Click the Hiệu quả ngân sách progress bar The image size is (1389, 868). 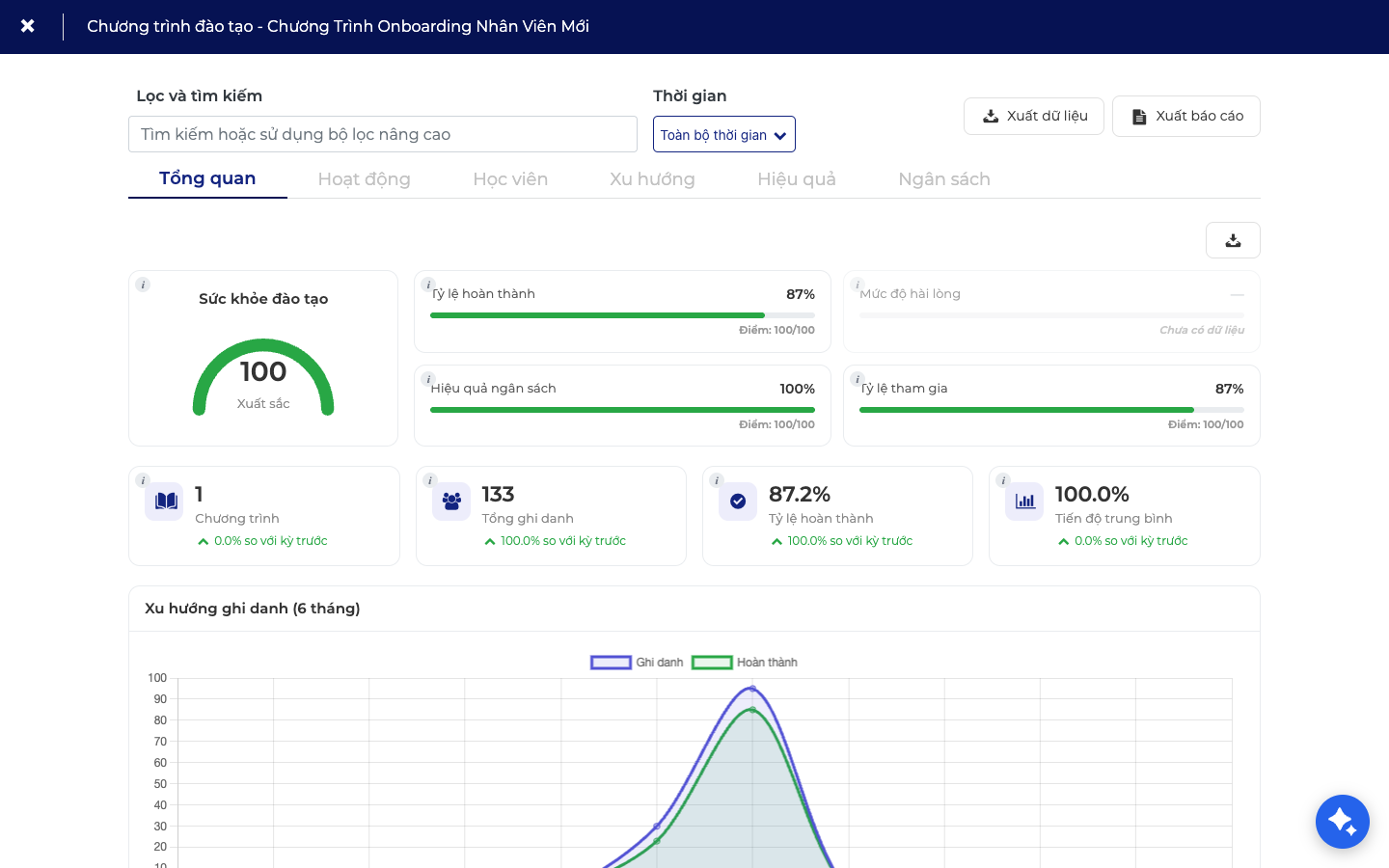pyautogui.click(x=622, y=410)
